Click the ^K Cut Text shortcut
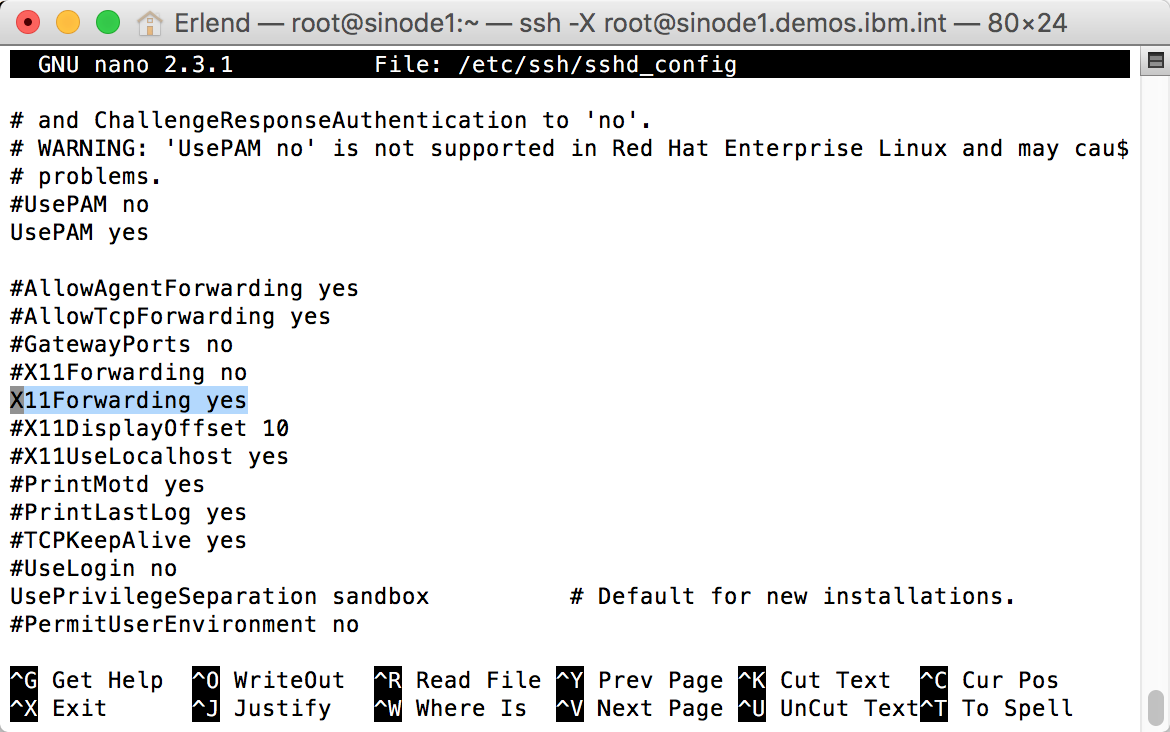Screen dimensions: 1170x732 pos(814,680)
